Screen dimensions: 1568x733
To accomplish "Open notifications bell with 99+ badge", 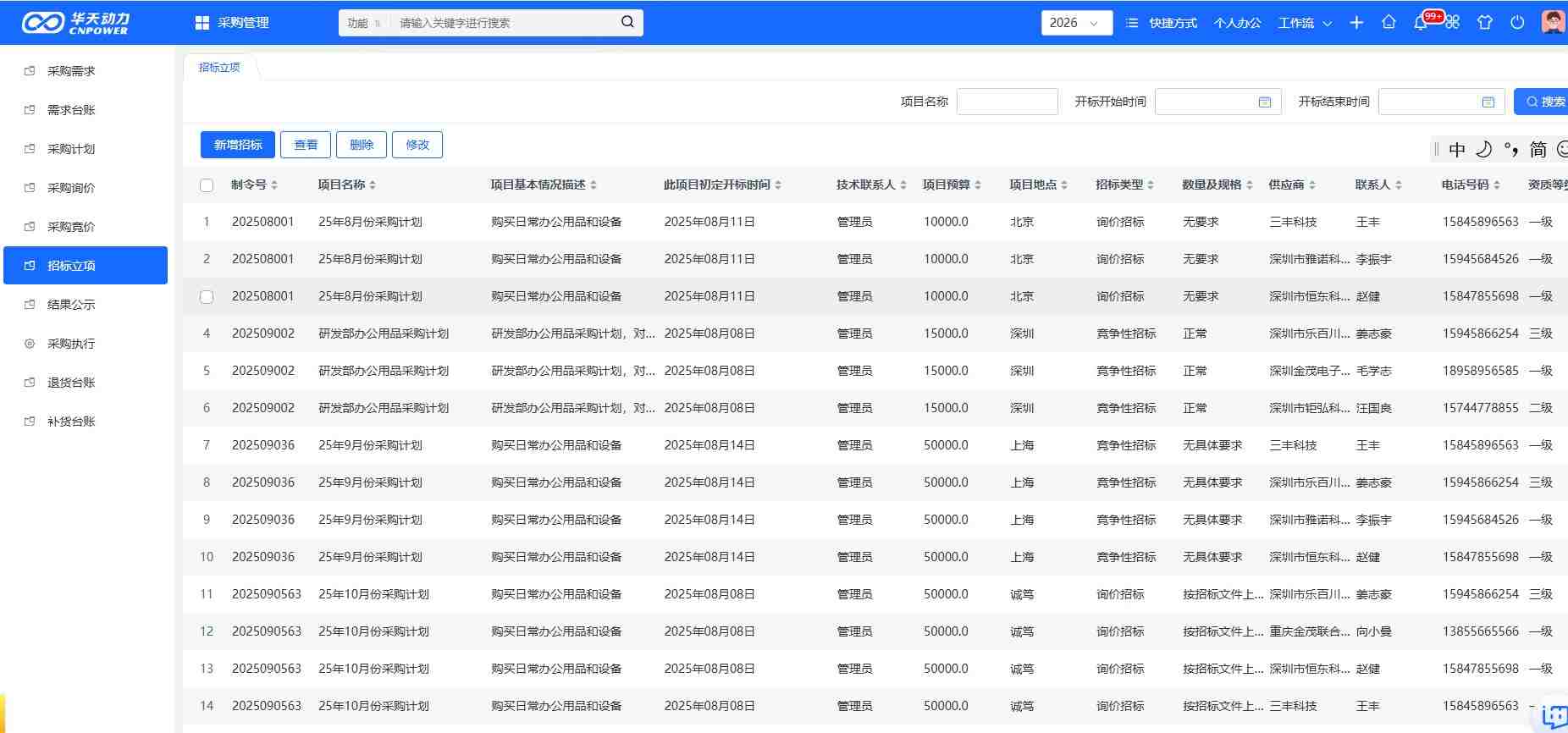I will point(1421,23).
